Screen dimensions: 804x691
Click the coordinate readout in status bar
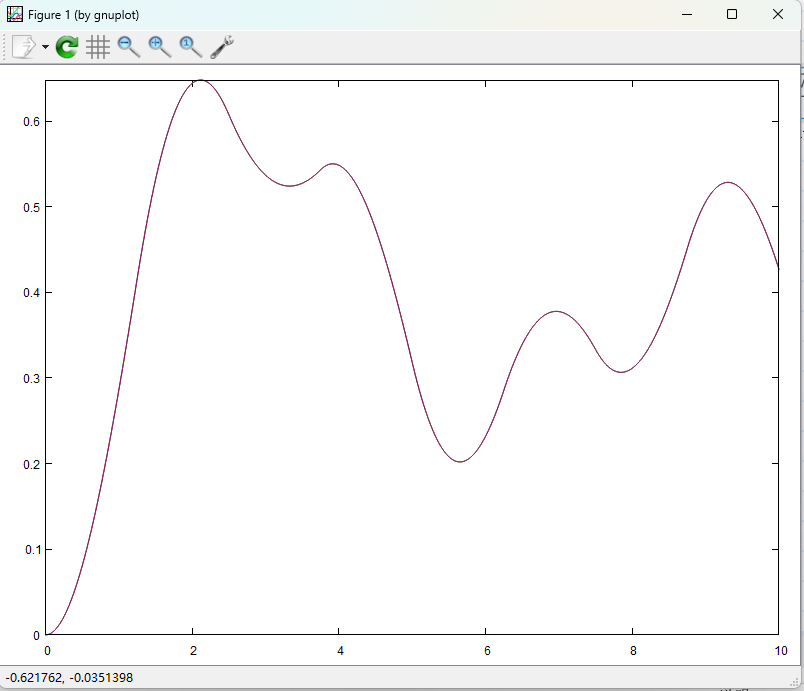69,678
